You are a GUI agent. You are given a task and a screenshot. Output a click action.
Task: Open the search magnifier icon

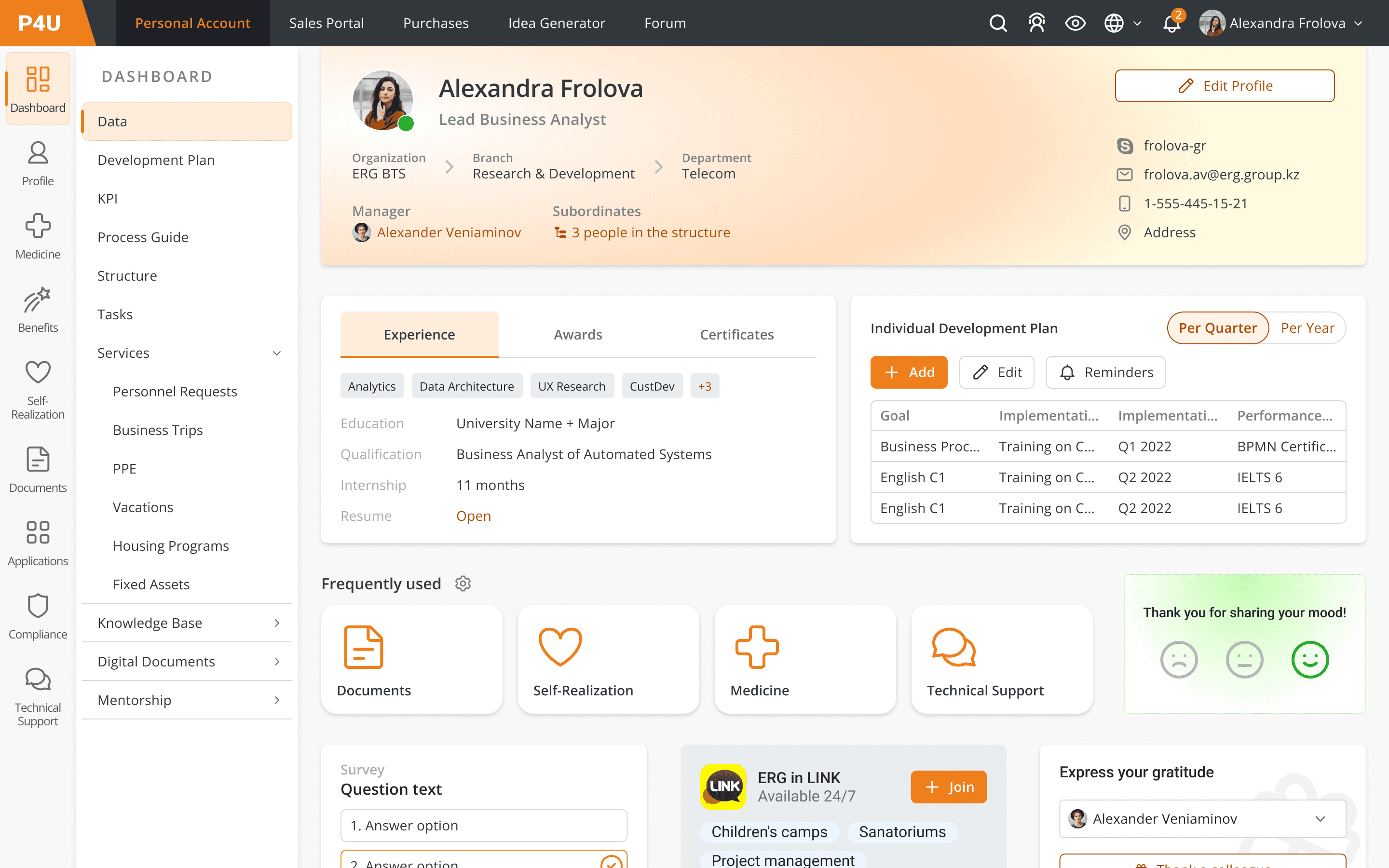tap(997, 23)
